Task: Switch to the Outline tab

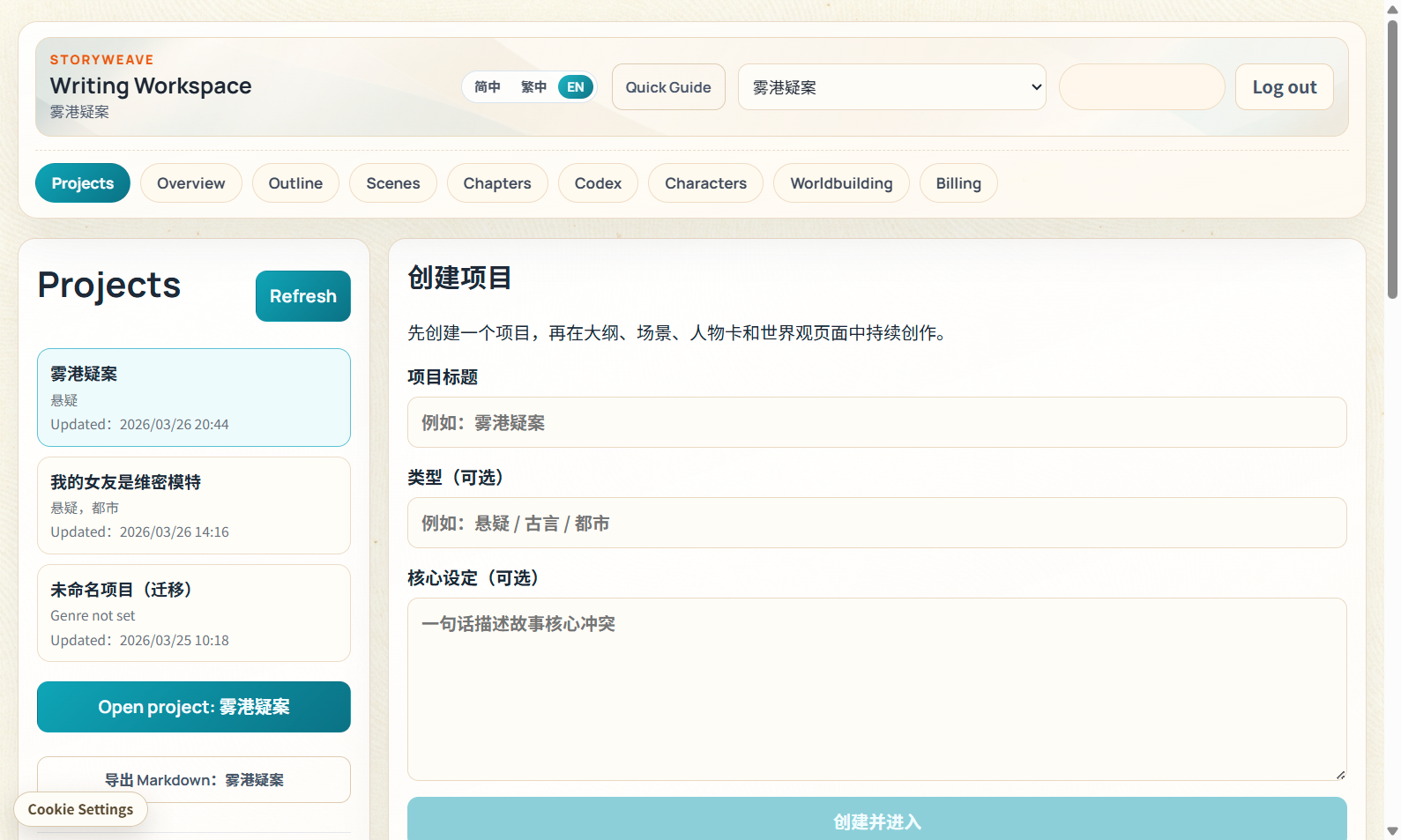Action: point(295,182)
